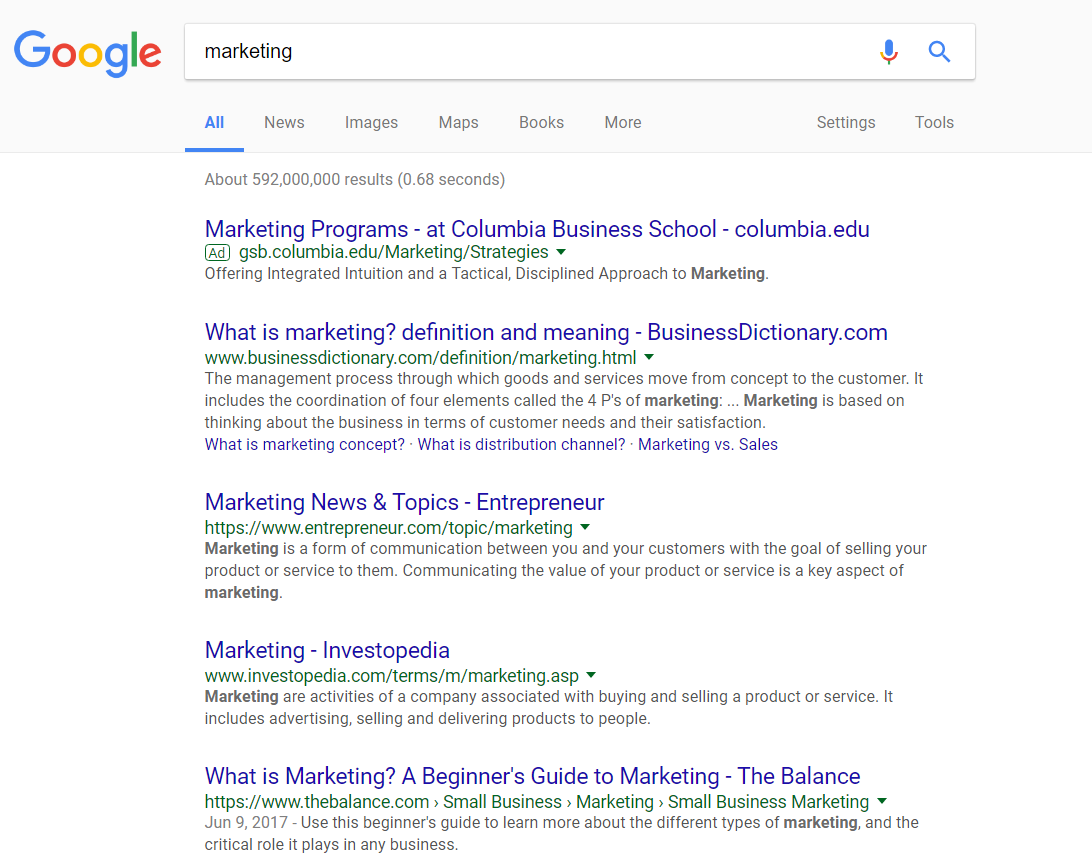
Task: Expand dropdown next to businessdictionary.com URL
Action: pos(649,357)
